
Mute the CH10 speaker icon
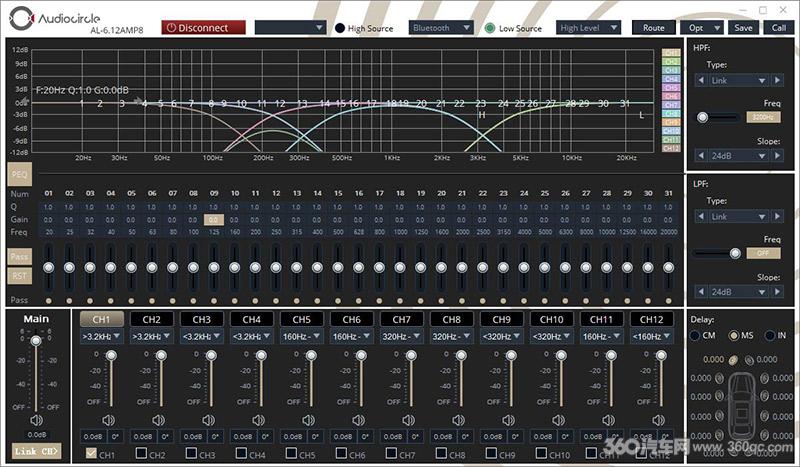point(558,420)
